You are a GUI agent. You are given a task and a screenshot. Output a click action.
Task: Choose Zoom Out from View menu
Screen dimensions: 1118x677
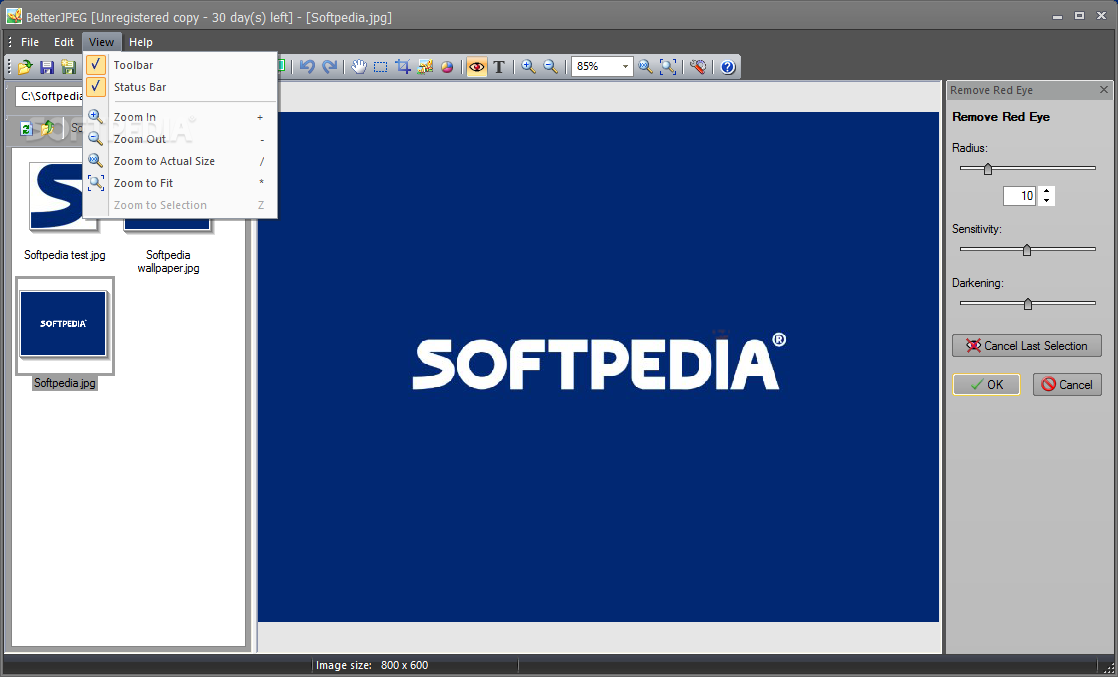click(x=180, y=139)
